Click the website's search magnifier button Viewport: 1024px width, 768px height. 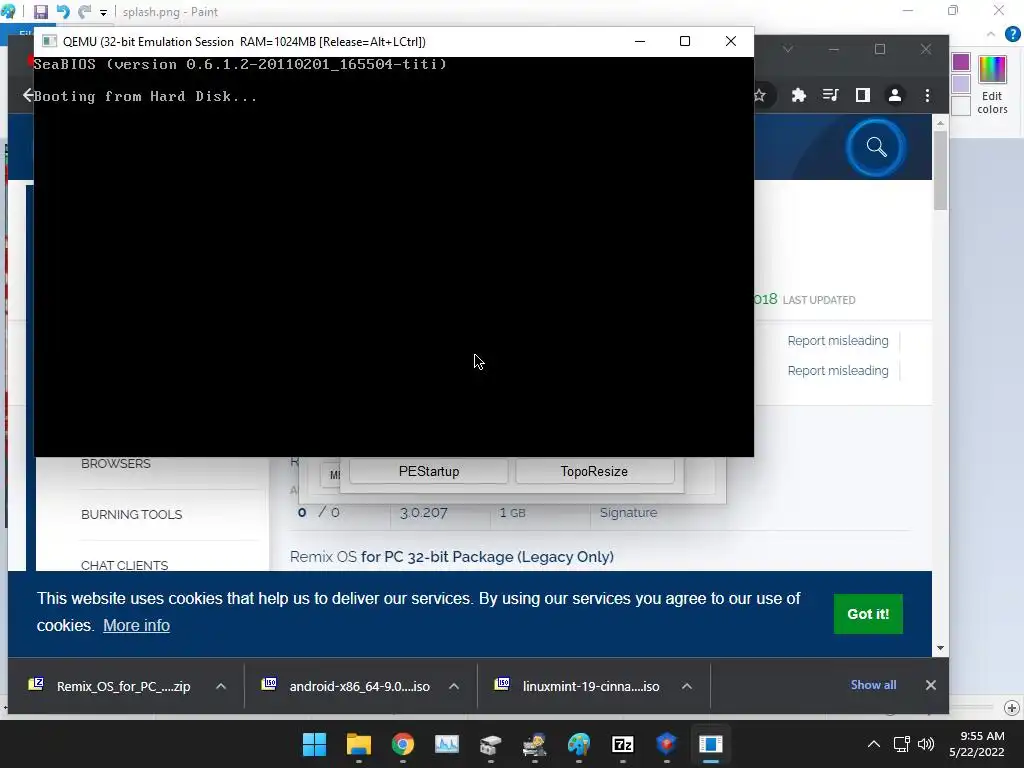point(876,148)
